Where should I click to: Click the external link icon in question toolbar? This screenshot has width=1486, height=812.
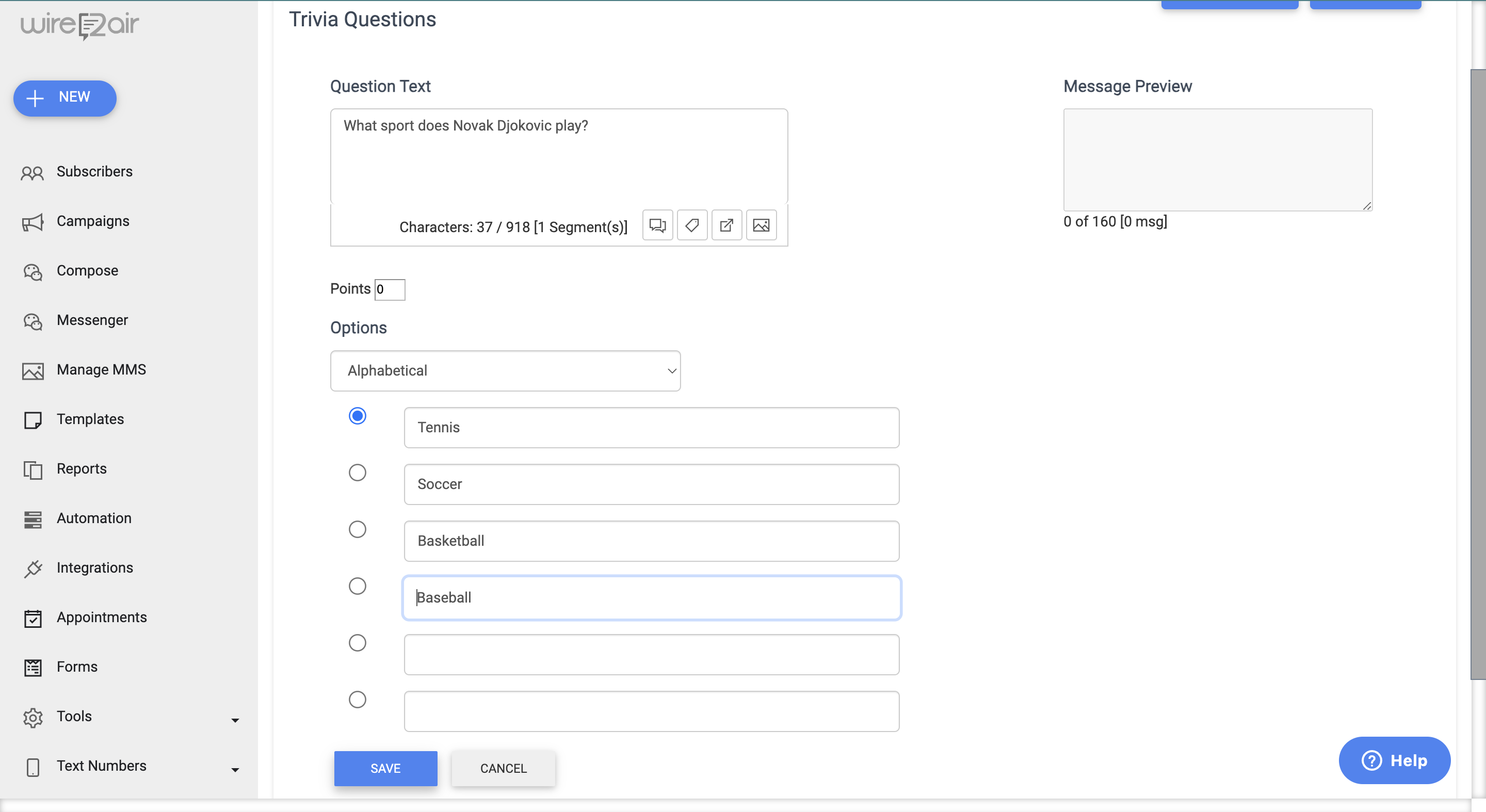point(726,225)
